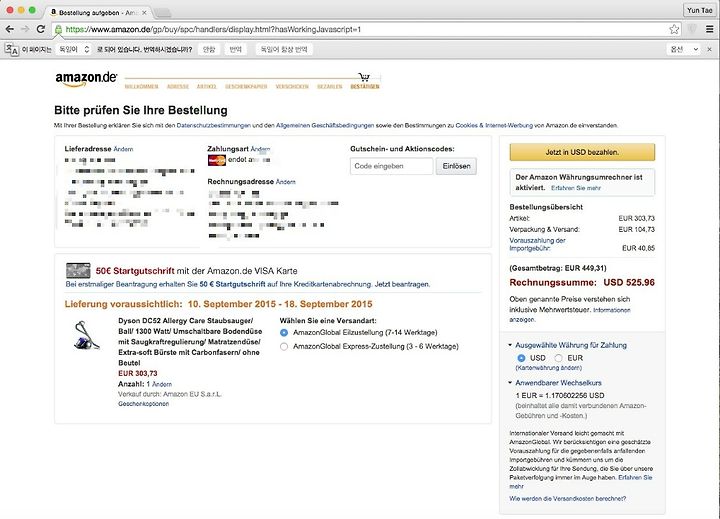
Task: Click the browser address bar URL
Action: tap(213, 29)
